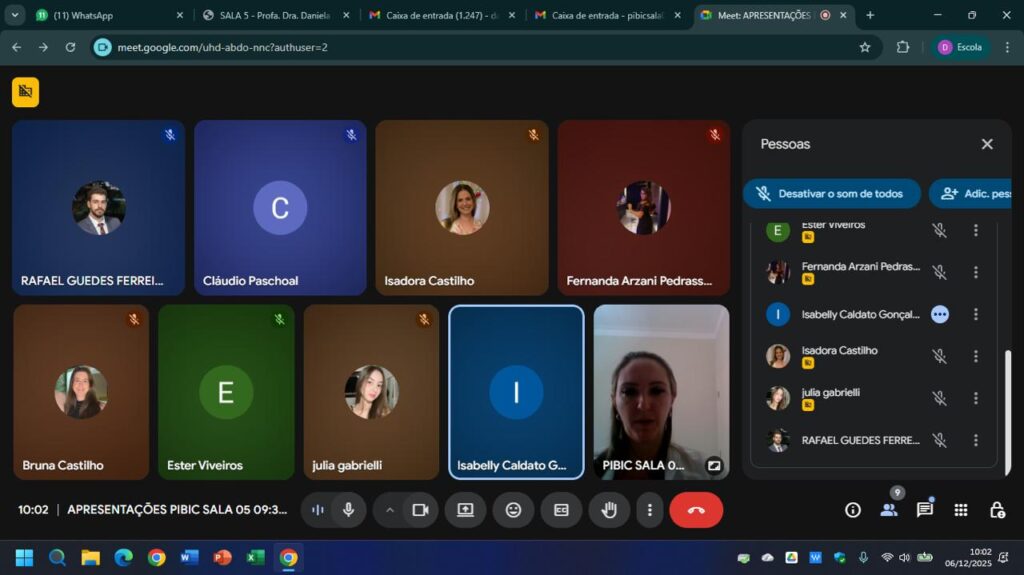Open the emoji reactions button
This screenshot has width=1024, height=575.
coord(513,510)
